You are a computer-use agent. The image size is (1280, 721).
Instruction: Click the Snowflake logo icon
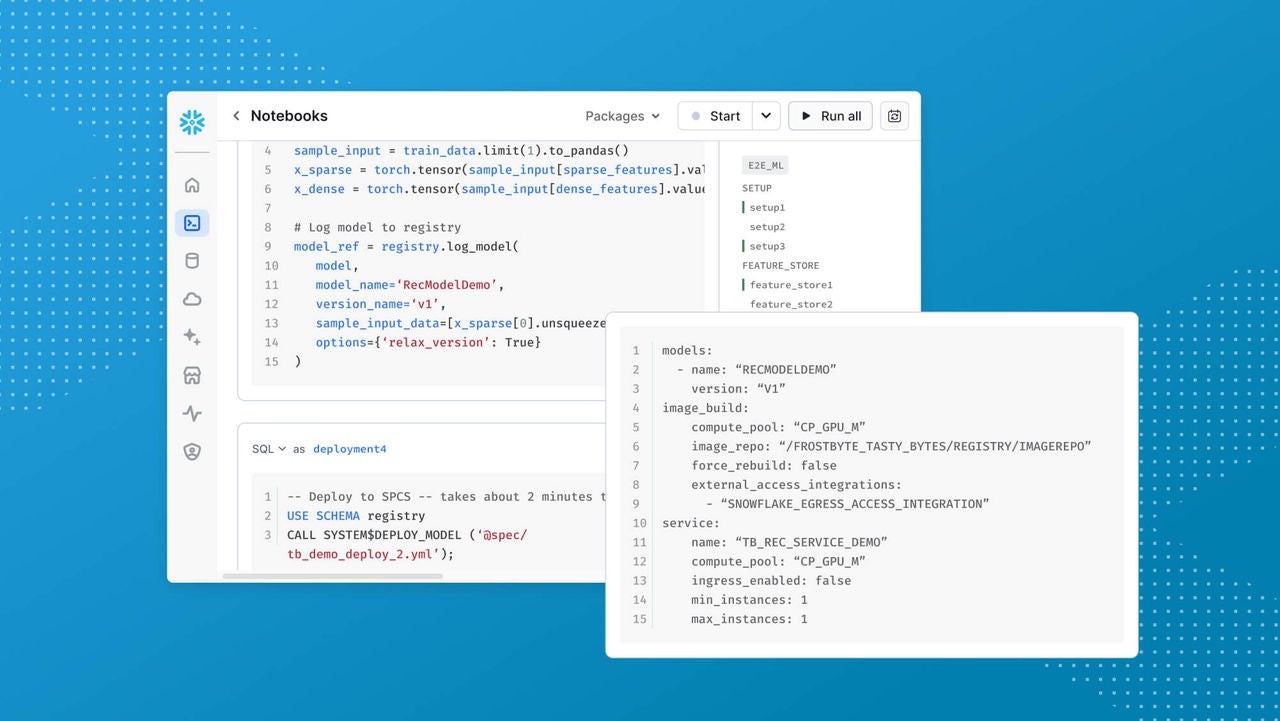pyautogui.click(x=191, y=122)
